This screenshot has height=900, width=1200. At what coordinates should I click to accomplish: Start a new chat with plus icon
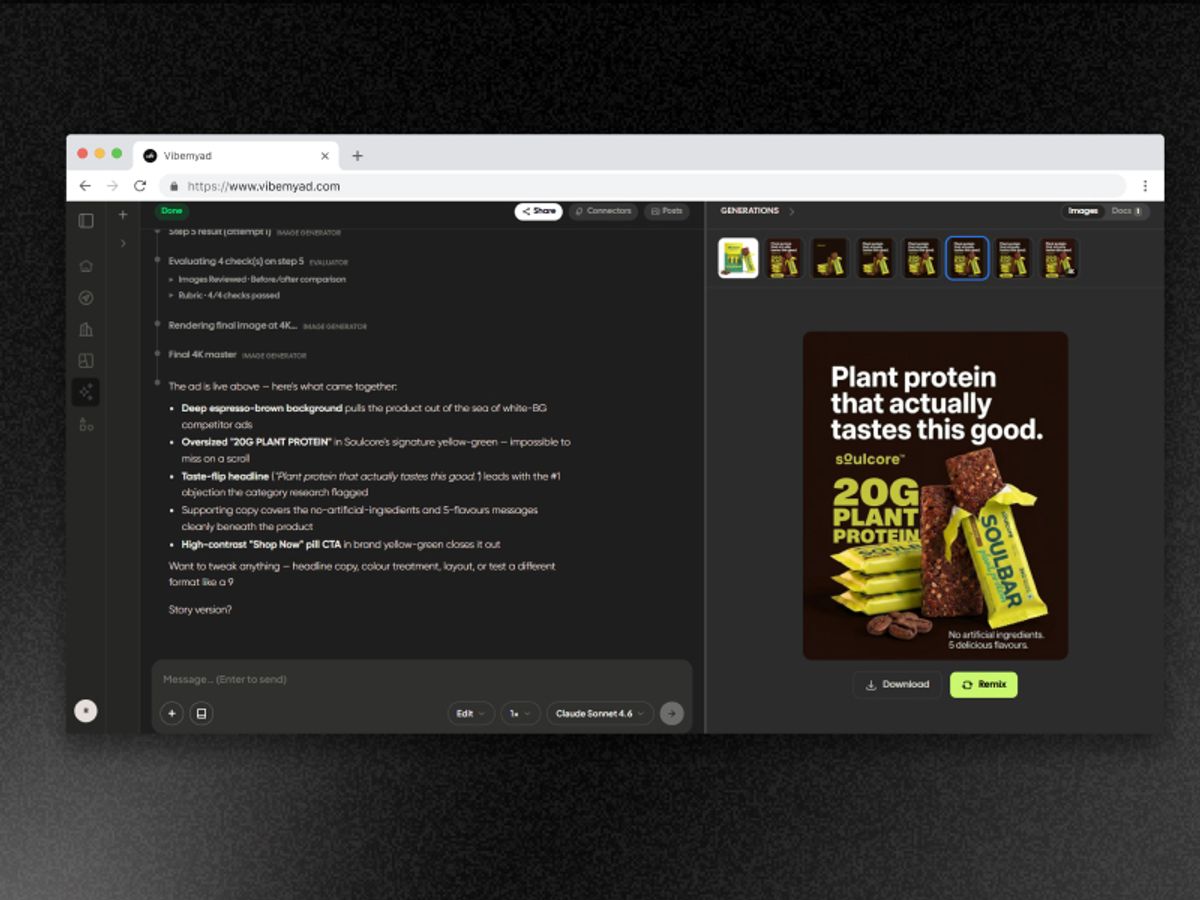(x=123, y=214)
